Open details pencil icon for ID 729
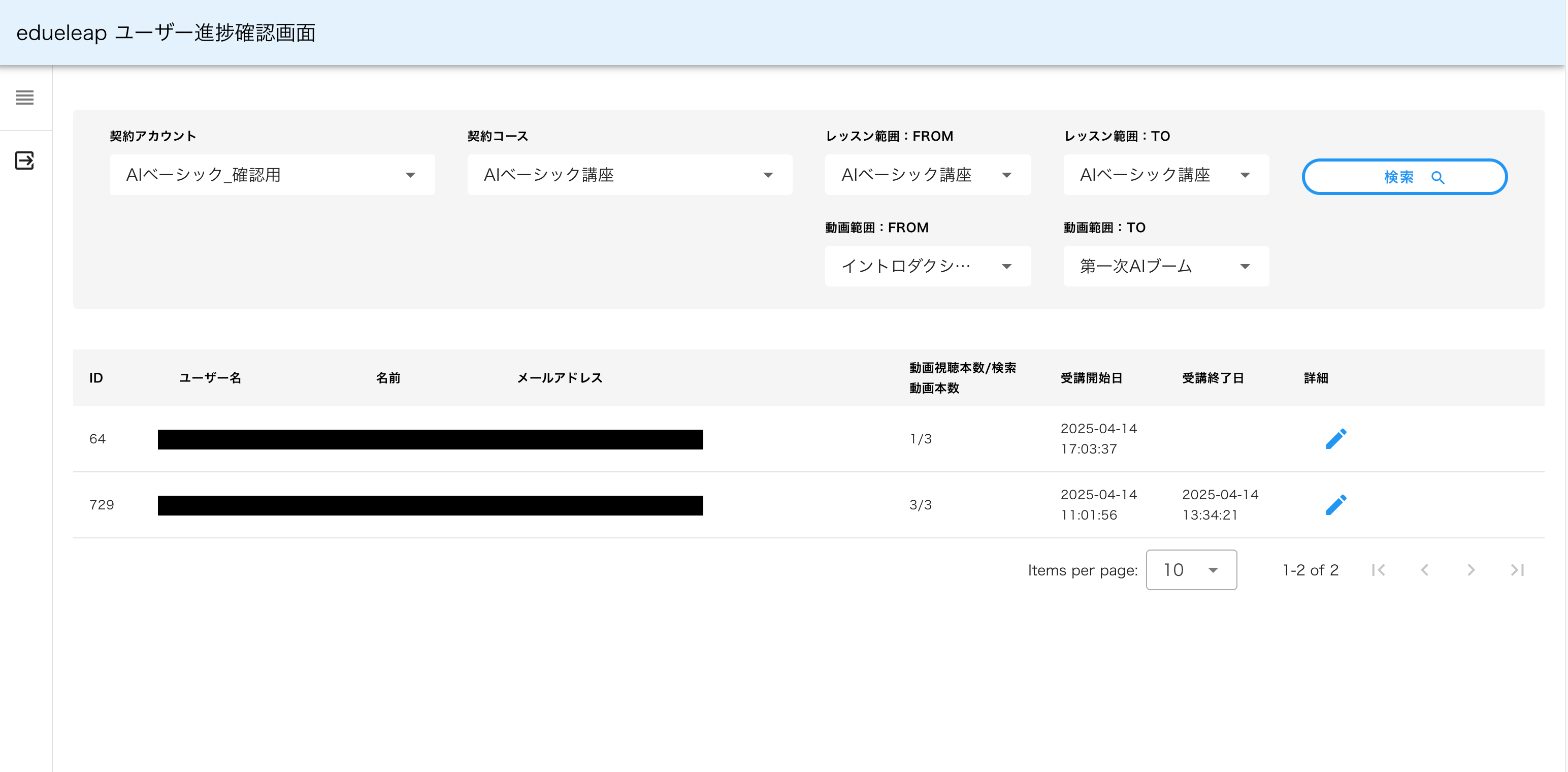 (1336, 505)
